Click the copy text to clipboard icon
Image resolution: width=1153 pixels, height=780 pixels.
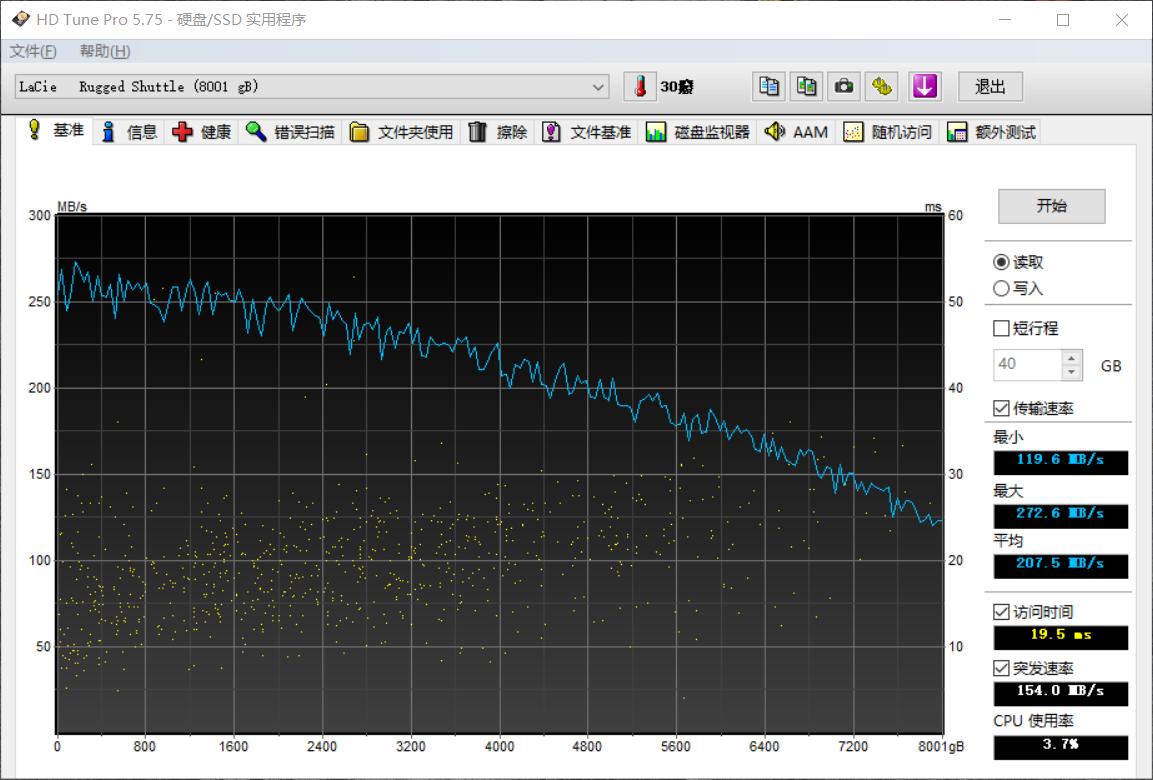[769, 87]
